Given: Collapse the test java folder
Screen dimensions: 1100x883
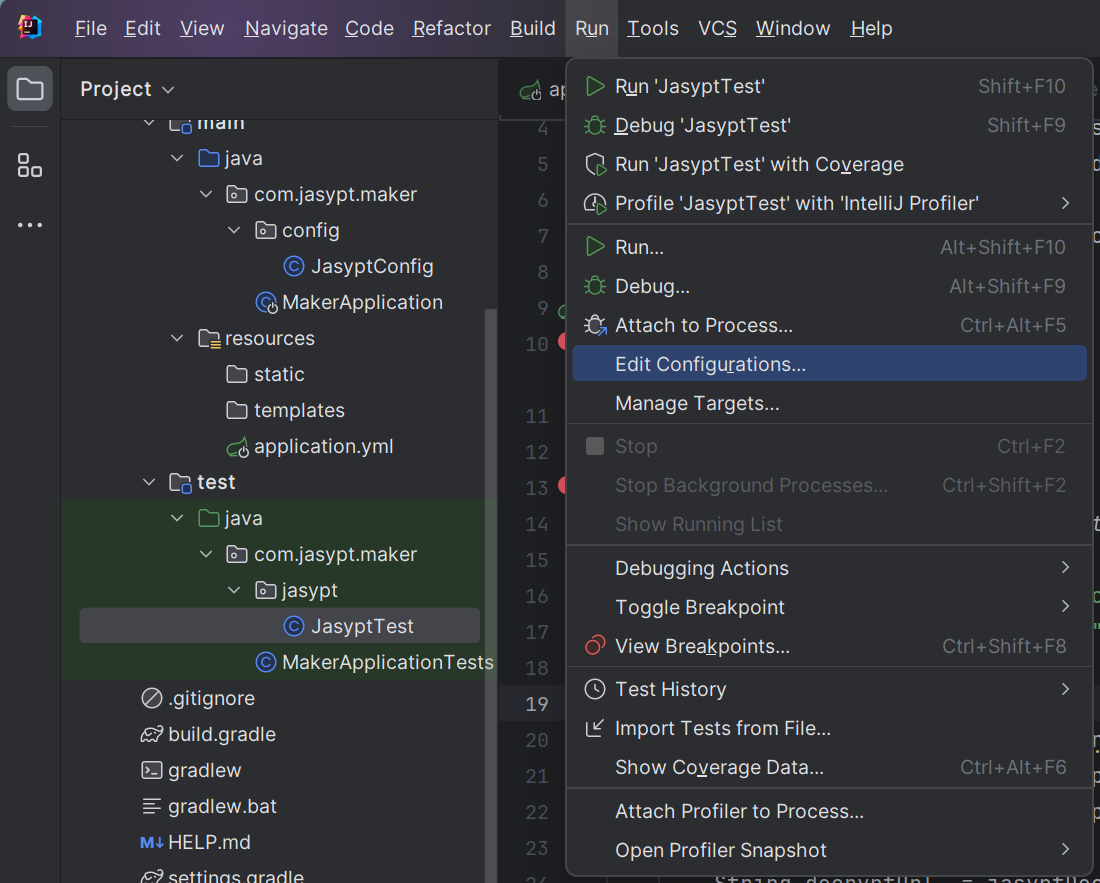Looking at the screenshot, I should (177, 518).
